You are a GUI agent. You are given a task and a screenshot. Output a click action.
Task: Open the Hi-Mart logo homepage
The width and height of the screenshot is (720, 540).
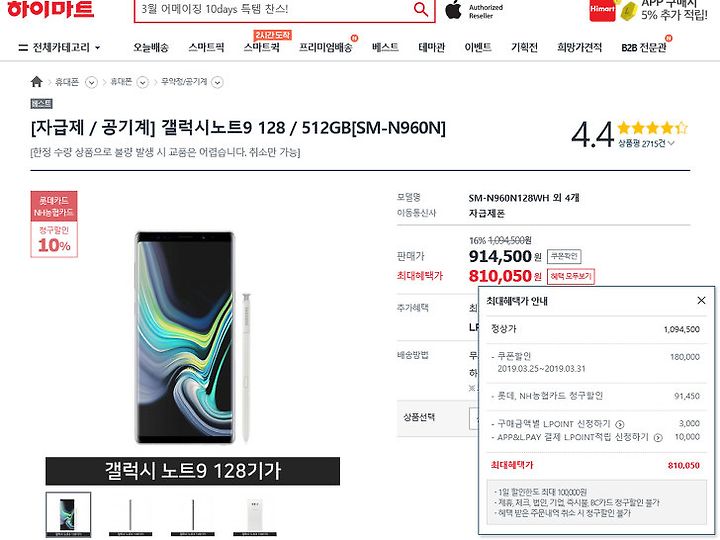(51, 9)
